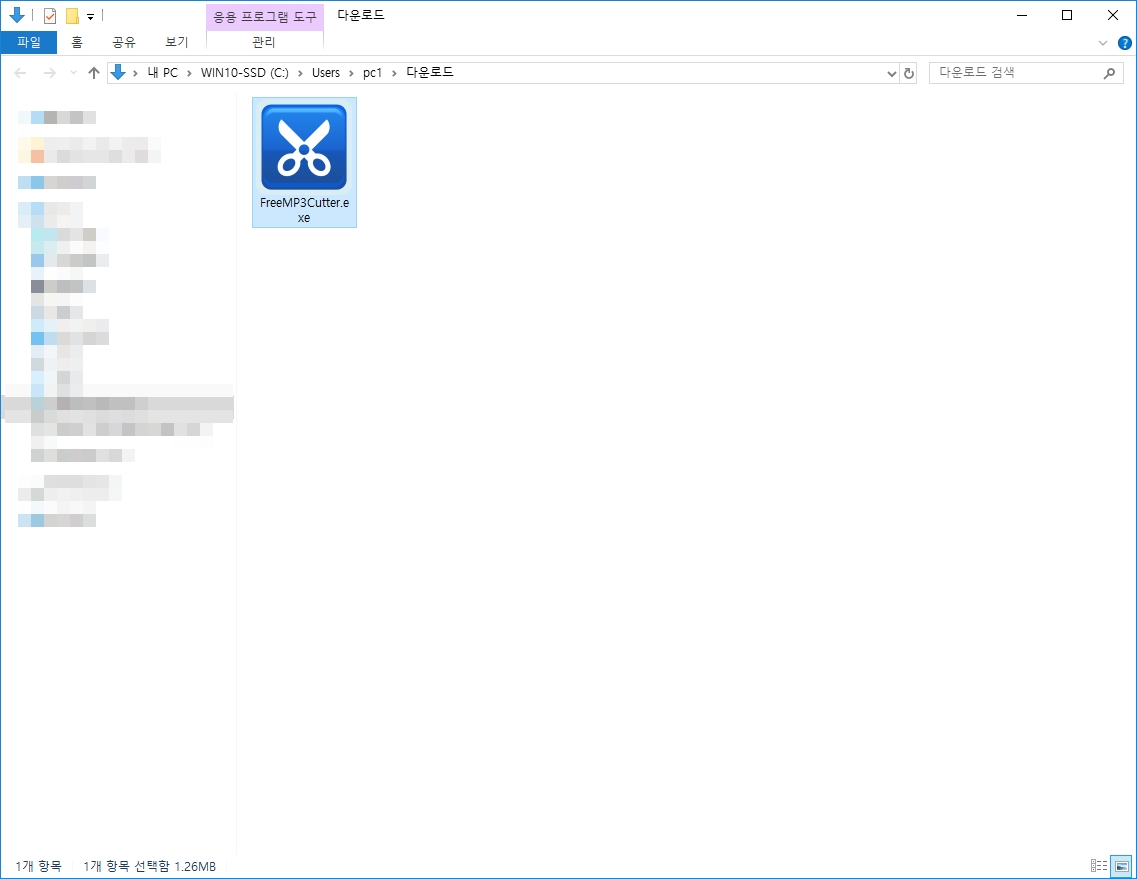Click the Properties quick access icon

50,16
